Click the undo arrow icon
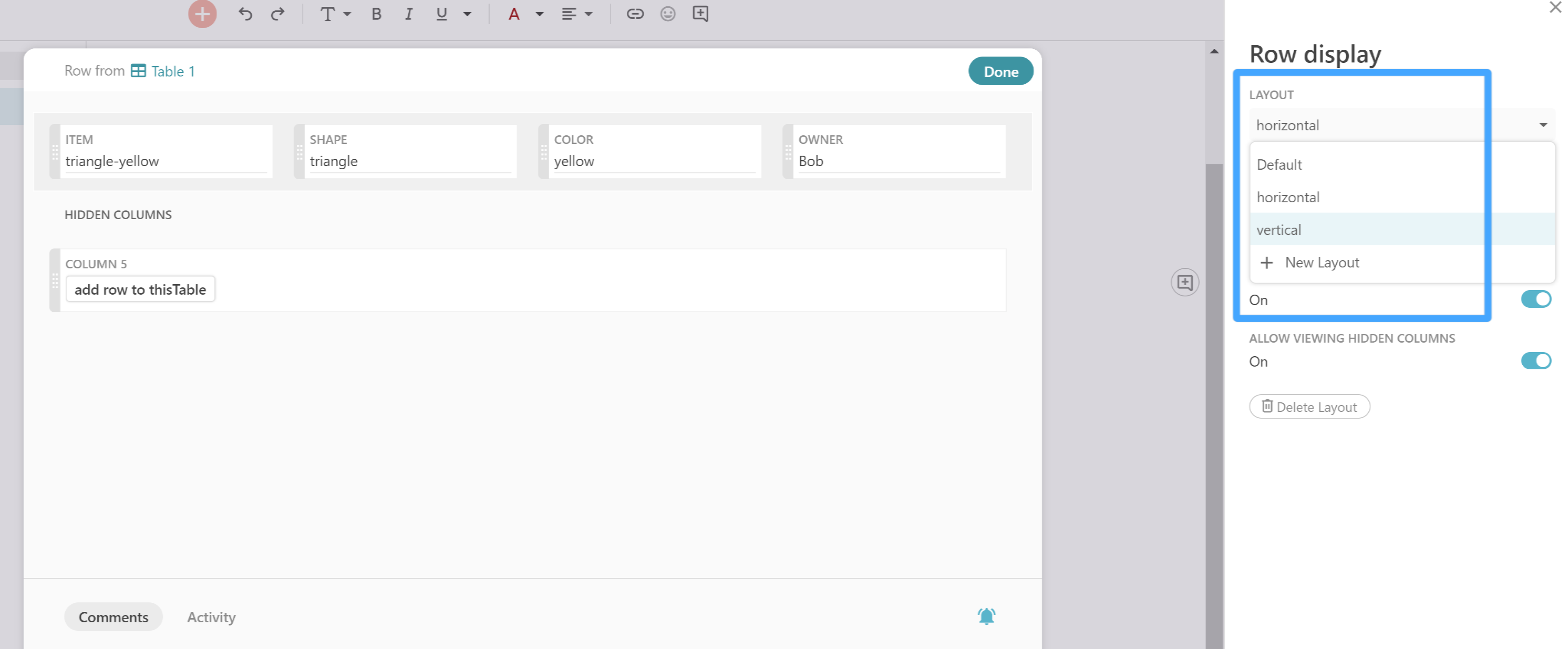 coord(245,14)
